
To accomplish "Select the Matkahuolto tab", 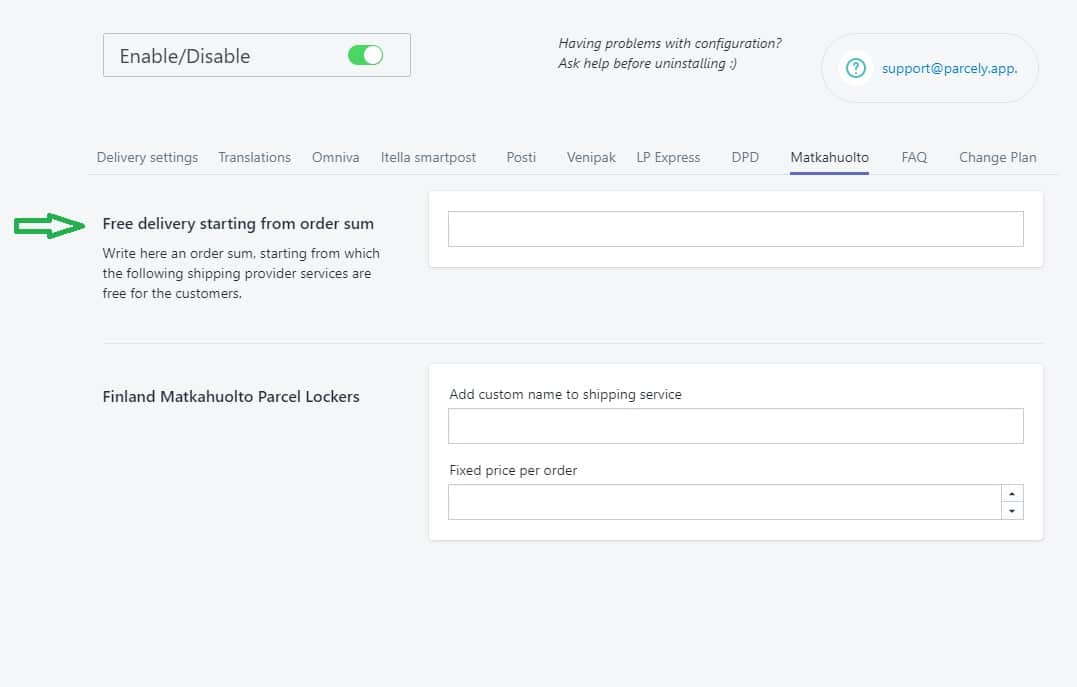I will (x=829, y=157).
